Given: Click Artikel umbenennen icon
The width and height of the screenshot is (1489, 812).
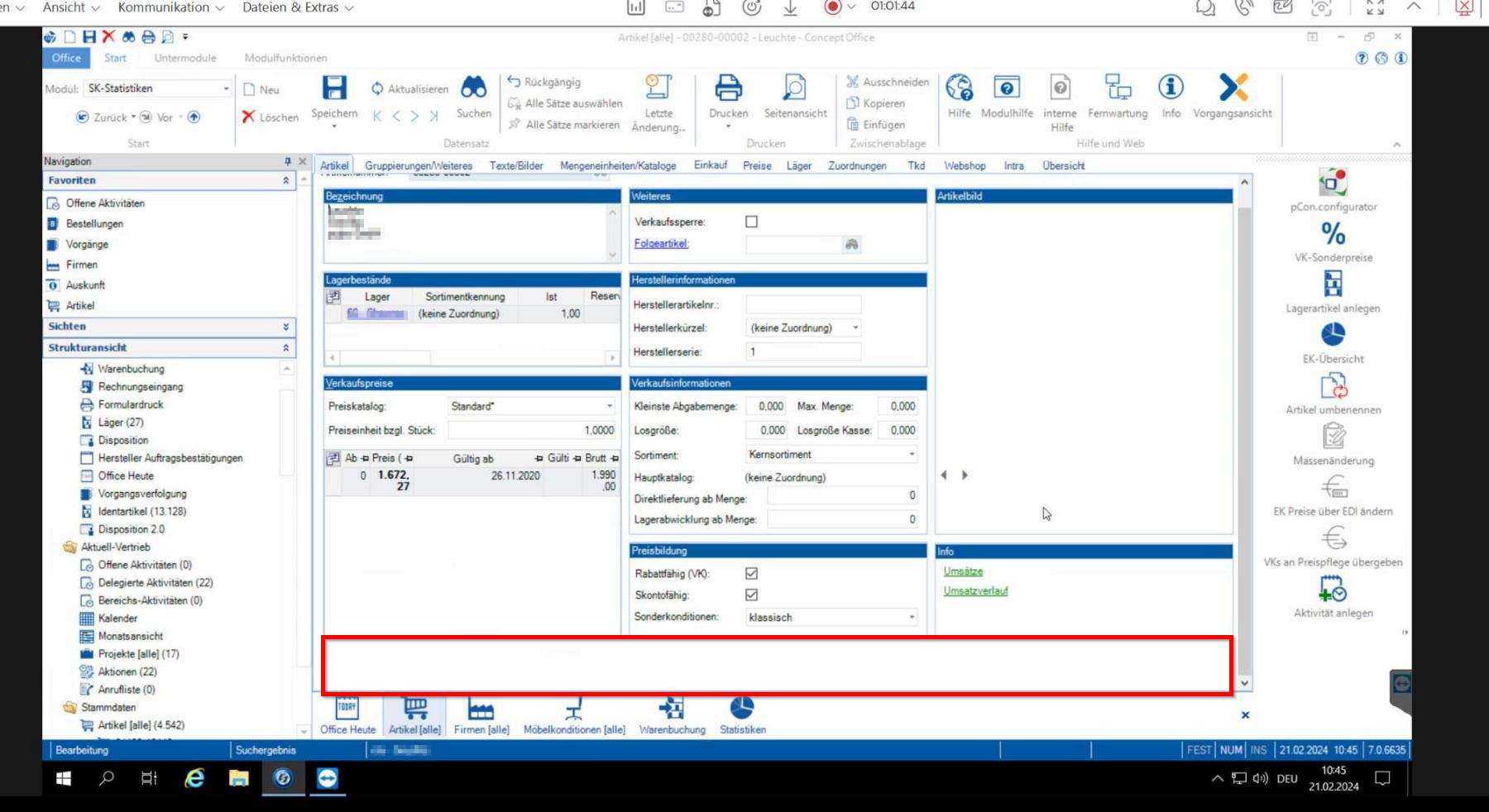Looking at the screenshot, I should click(1333, 385).
